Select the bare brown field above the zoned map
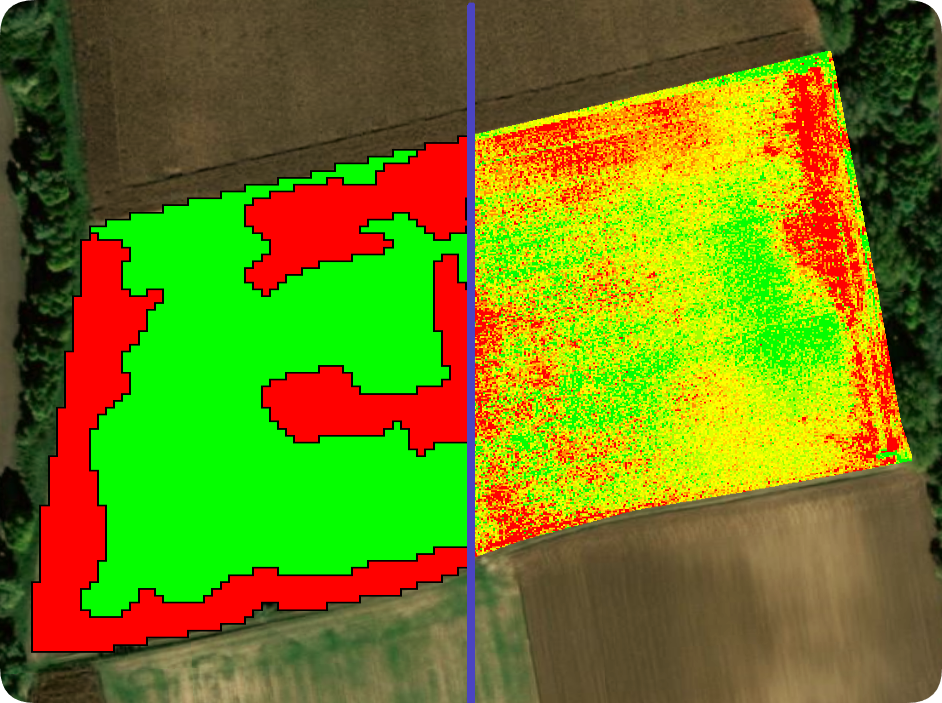The height and width of the screenshot is (703, 942). [x=270, y=90]
